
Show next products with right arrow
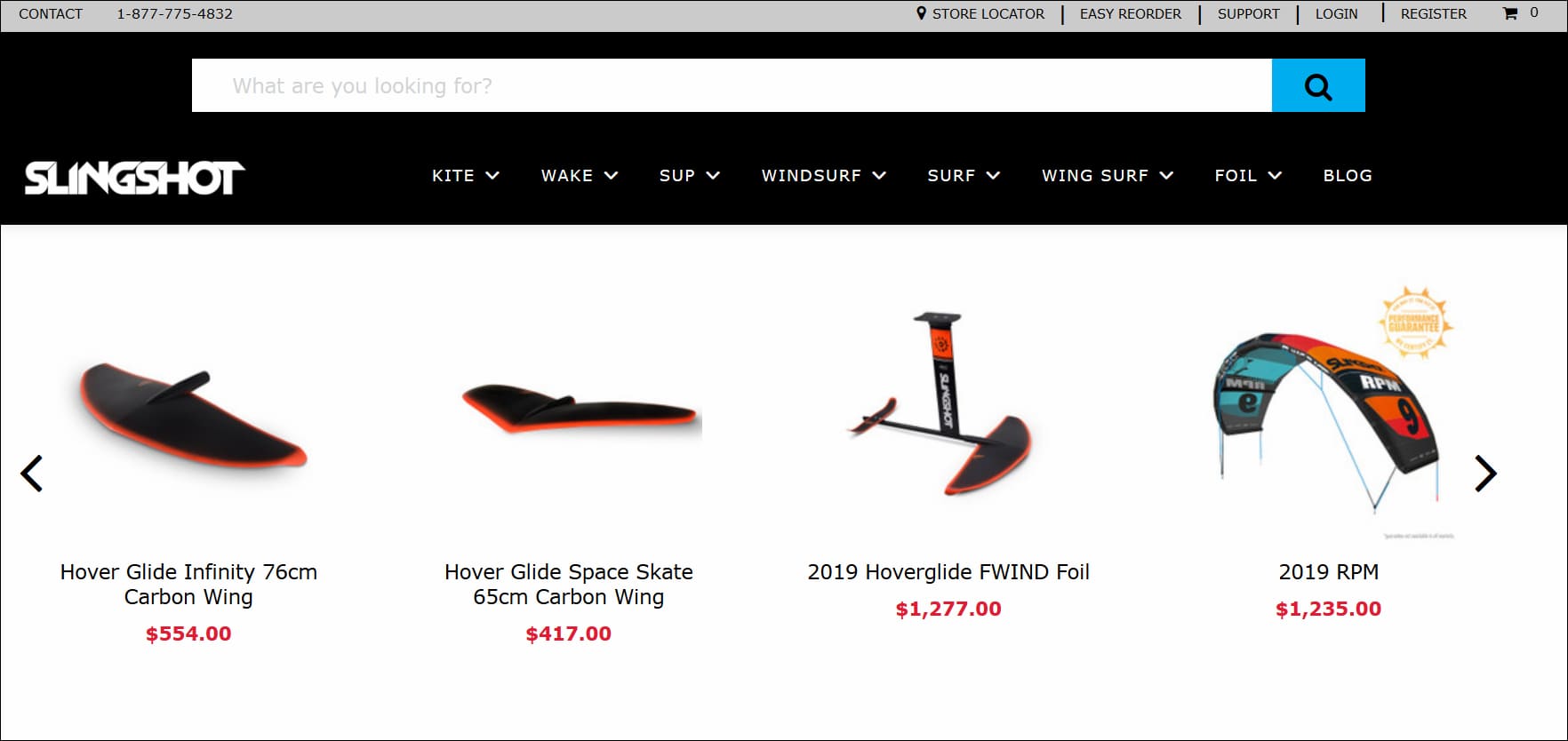tap(1485, 474)
